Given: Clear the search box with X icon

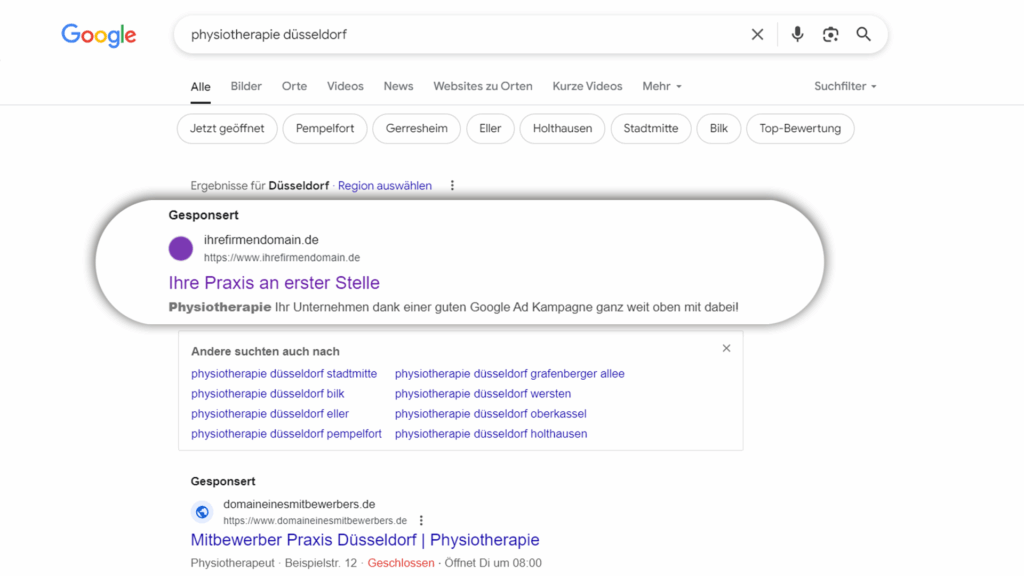Looking at the screenshot, I should (x=757, y=35).
